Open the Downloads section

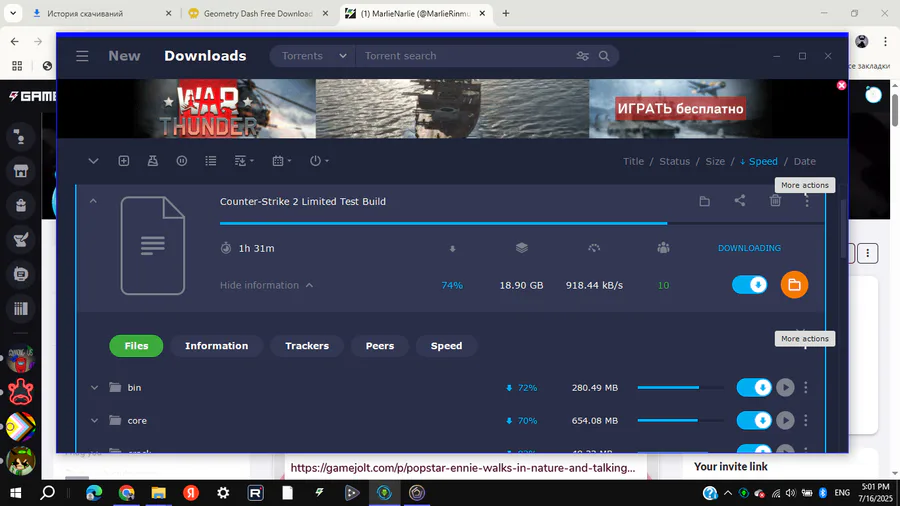coord(205,56)
